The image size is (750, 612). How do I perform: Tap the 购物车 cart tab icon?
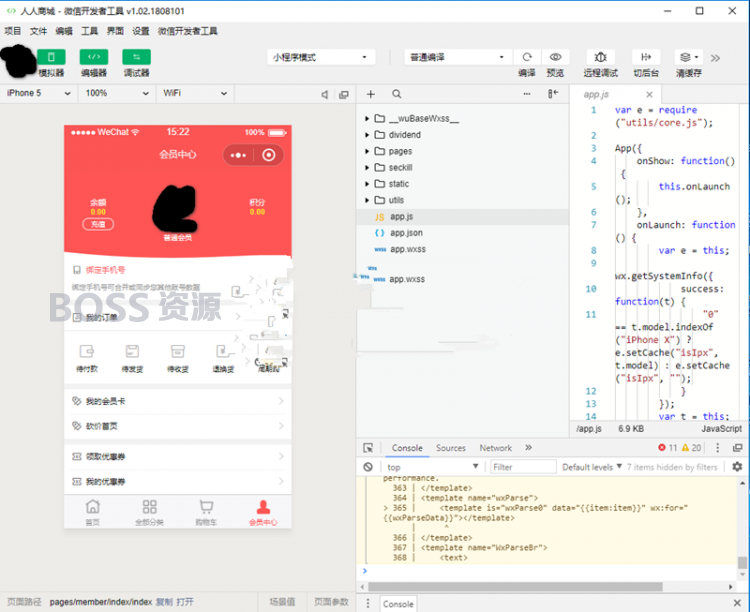coord(206,507)
